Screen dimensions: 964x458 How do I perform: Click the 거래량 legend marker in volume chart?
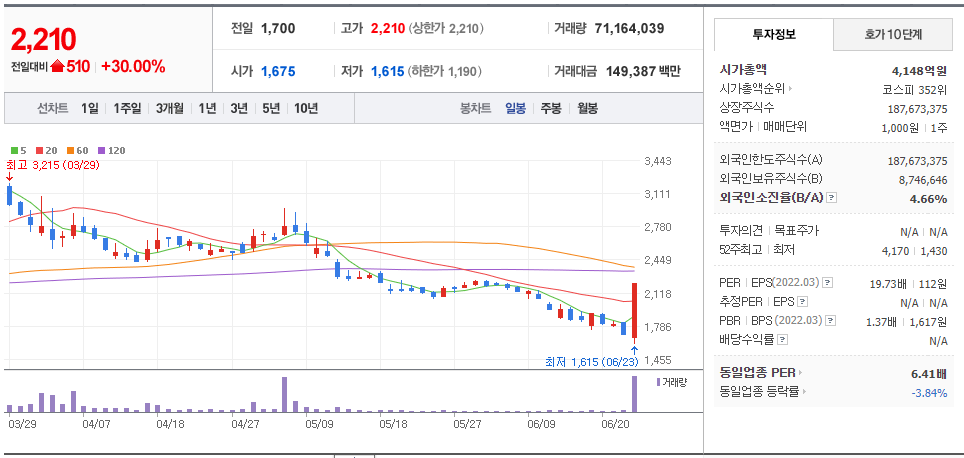click(x=658, y=382)
